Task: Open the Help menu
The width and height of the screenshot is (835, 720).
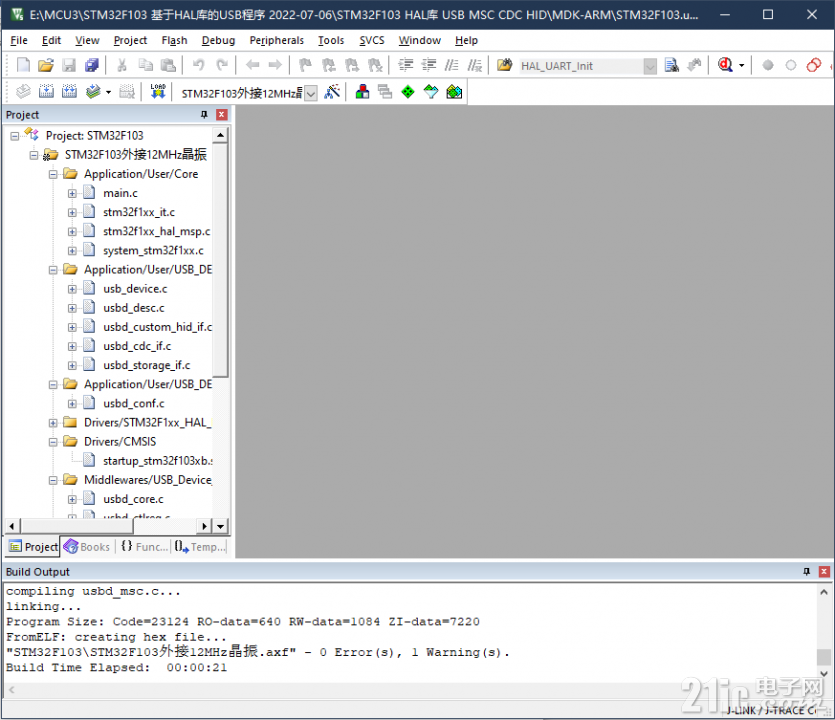Action: [466, 40]
